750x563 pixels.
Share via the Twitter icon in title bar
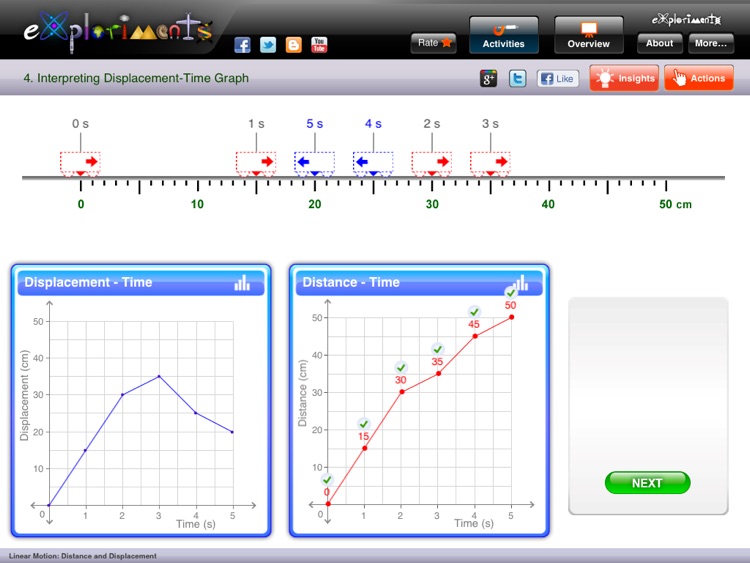pos(518,78)
